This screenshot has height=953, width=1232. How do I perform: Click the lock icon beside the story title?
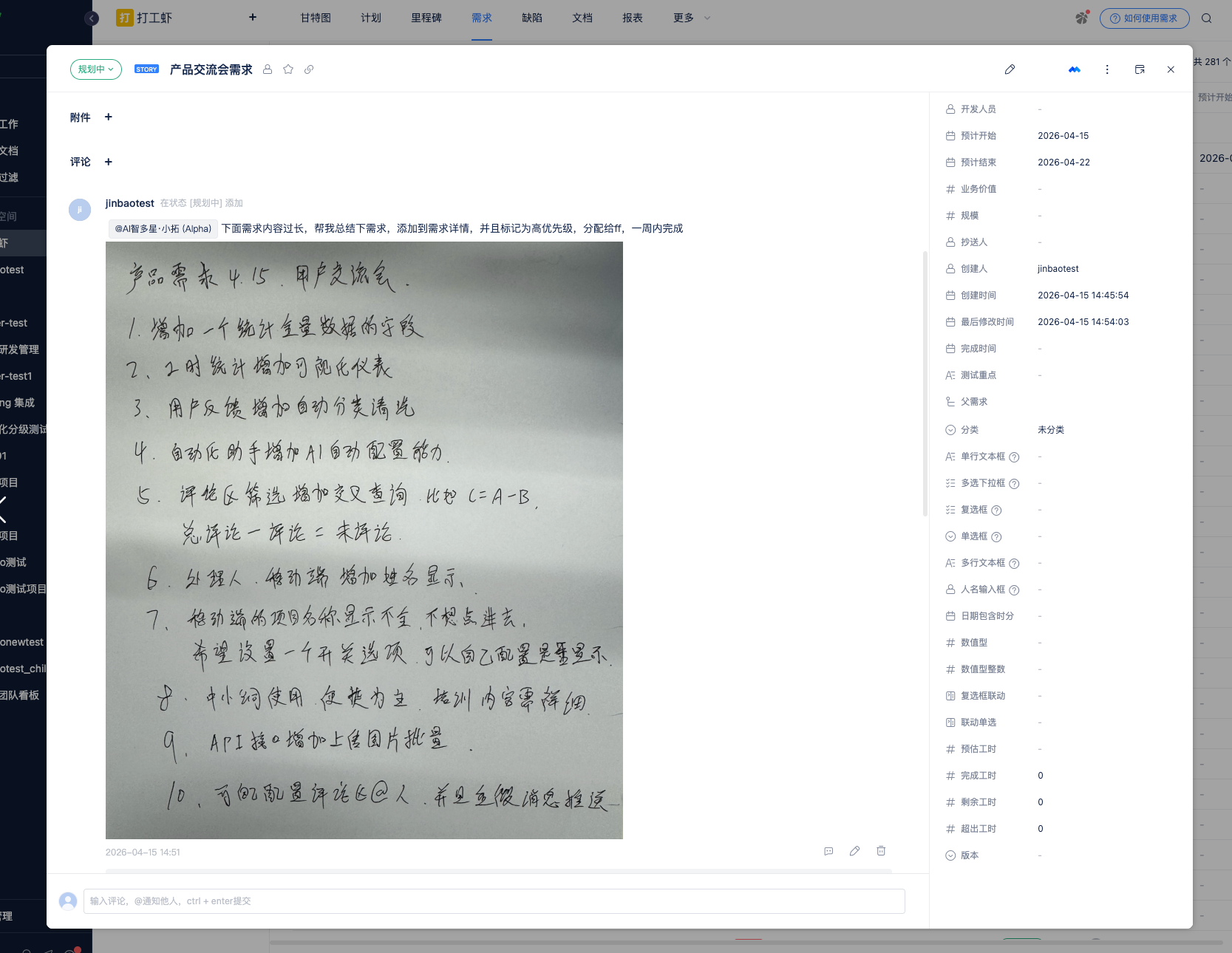click(x=268, y=69)
